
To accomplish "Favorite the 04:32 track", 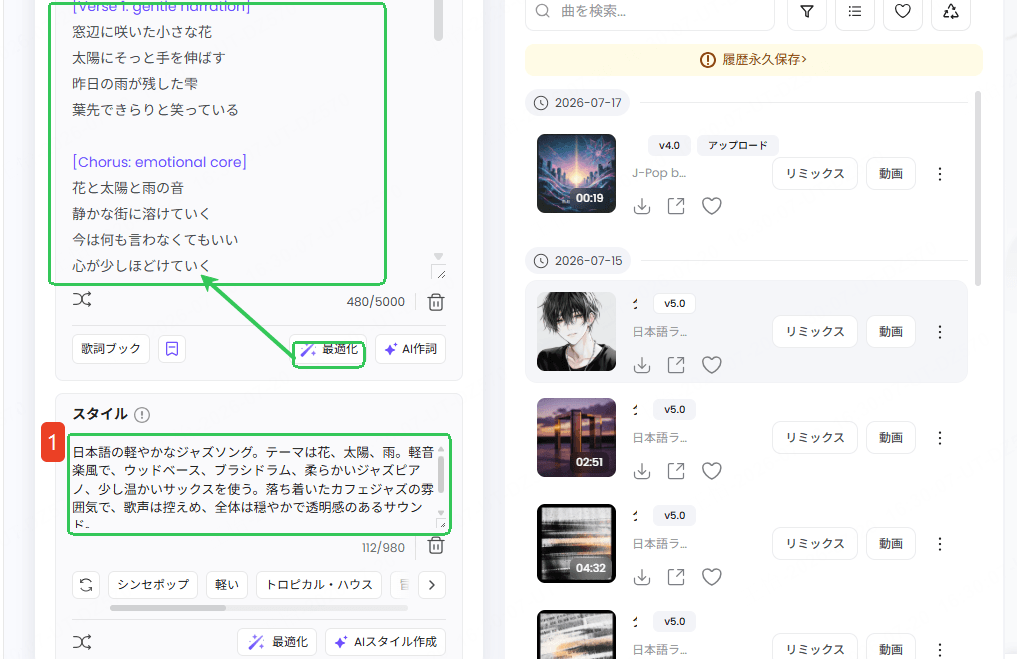I will point(712,577).
